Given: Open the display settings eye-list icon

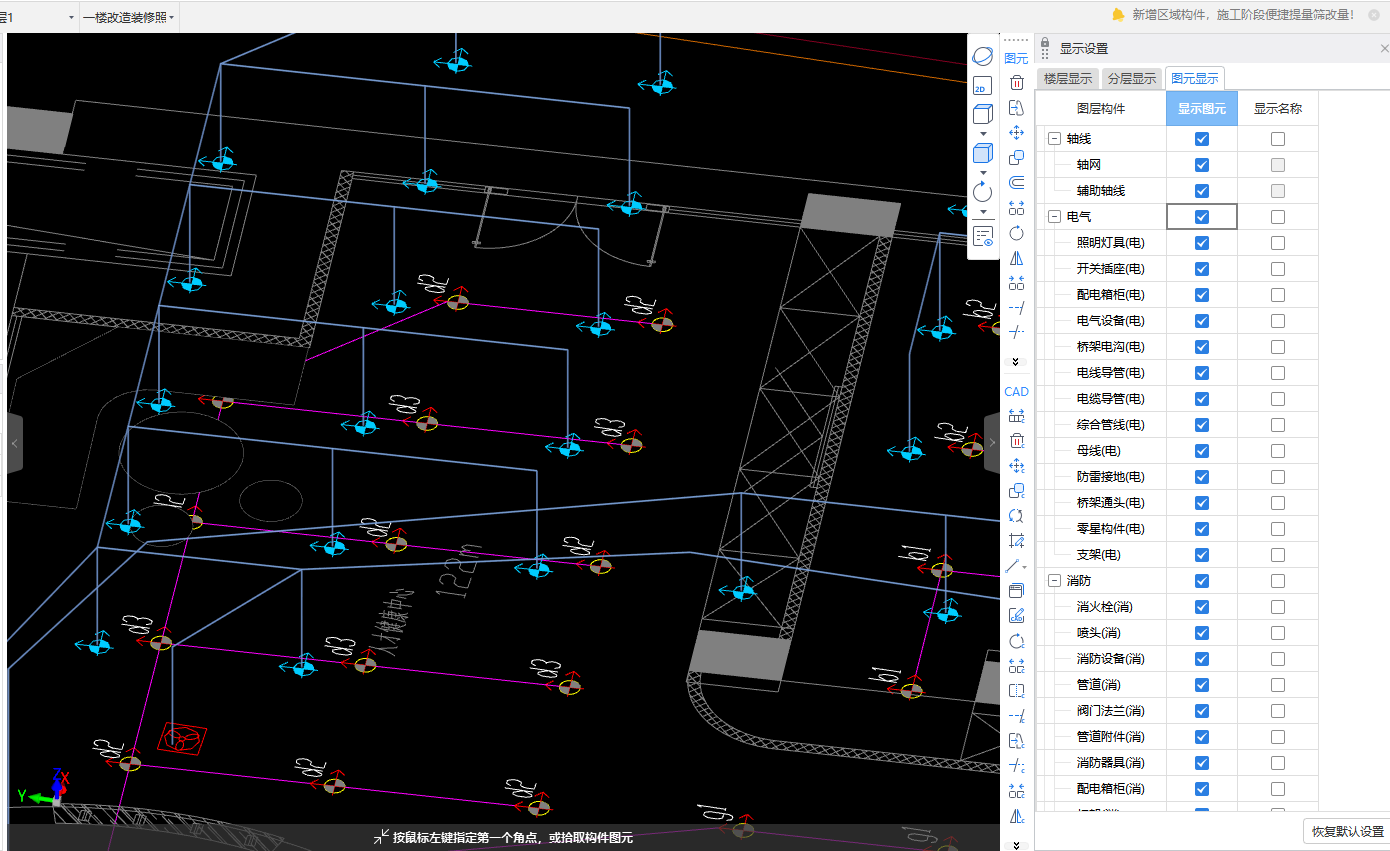Looking at the screenshot, I should tap(982, 236).
